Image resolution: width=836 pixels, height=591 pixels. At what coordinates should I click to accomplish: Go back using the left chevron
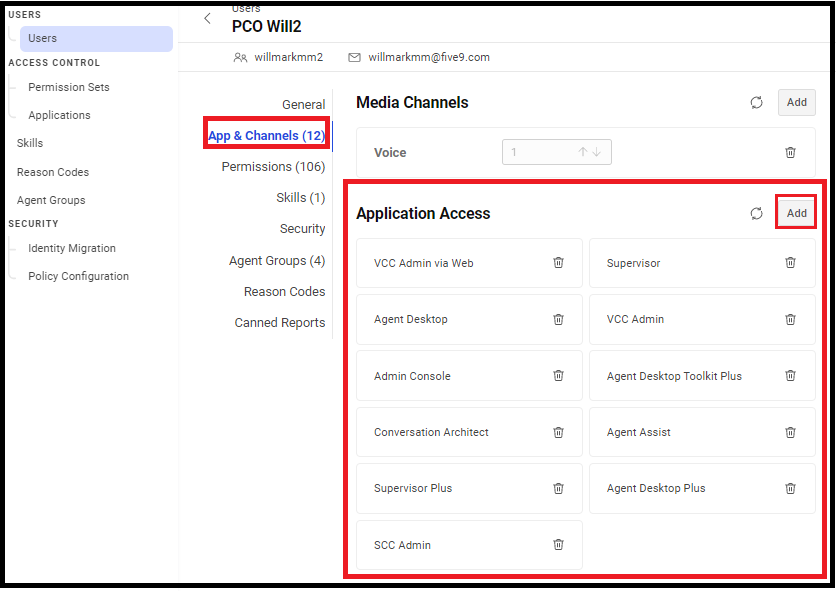207,19
